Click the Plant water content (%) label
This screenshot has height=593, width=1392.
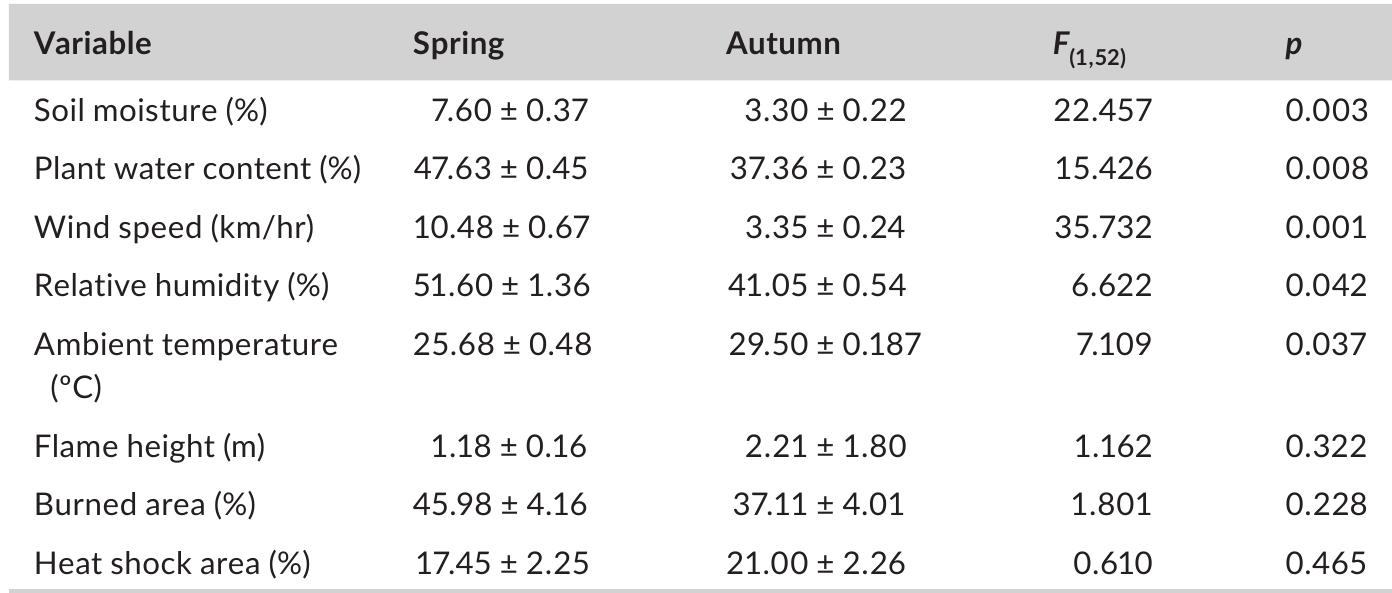[197, 168]
